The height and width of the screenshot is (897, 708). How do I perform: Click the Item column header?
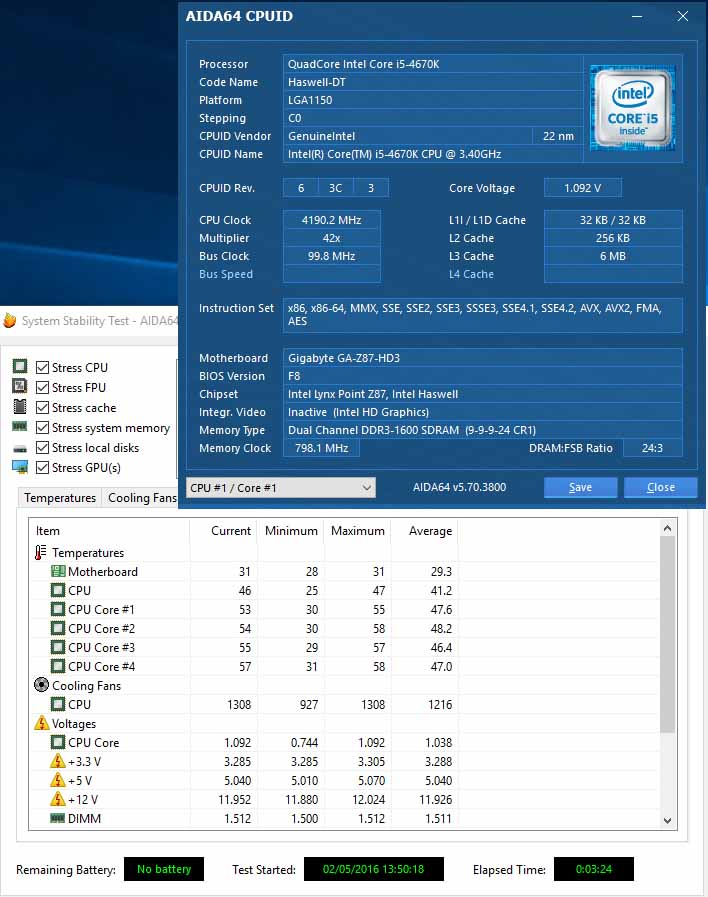coord(109,530)
